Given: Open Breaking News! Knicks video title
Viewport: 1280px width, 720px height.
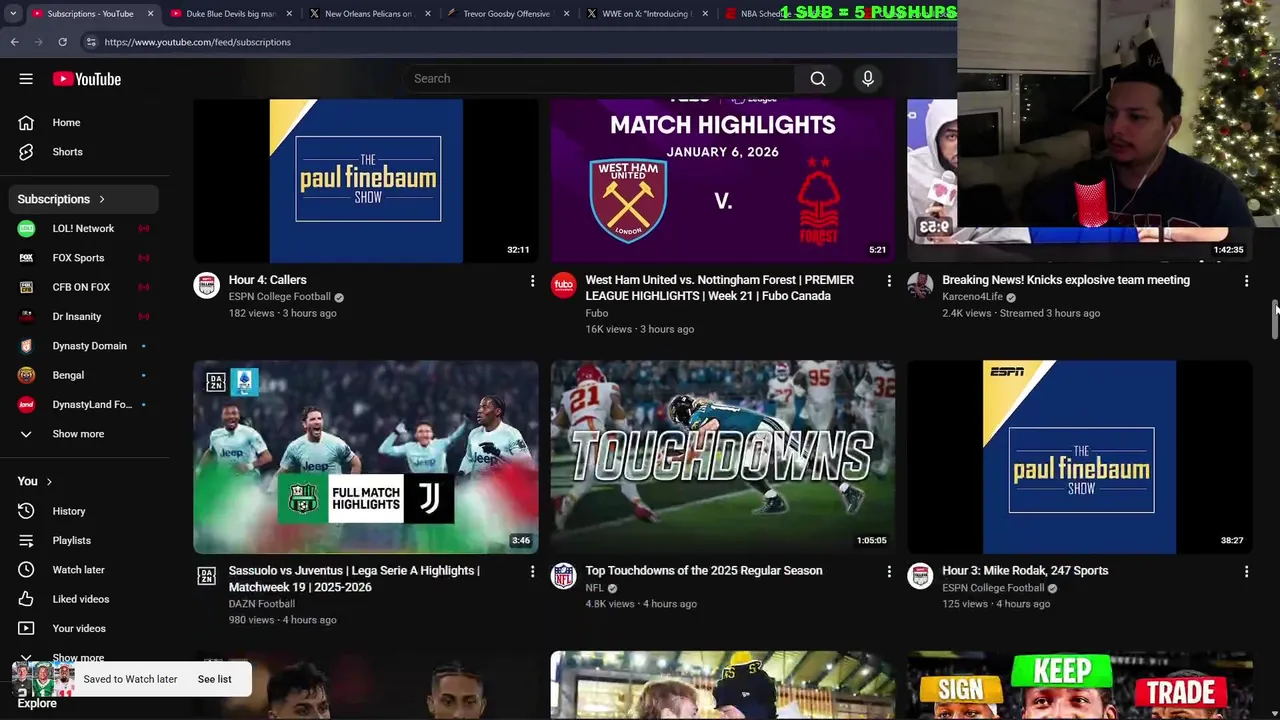Looking at the screenshot, I should [x=1066, y=280].
